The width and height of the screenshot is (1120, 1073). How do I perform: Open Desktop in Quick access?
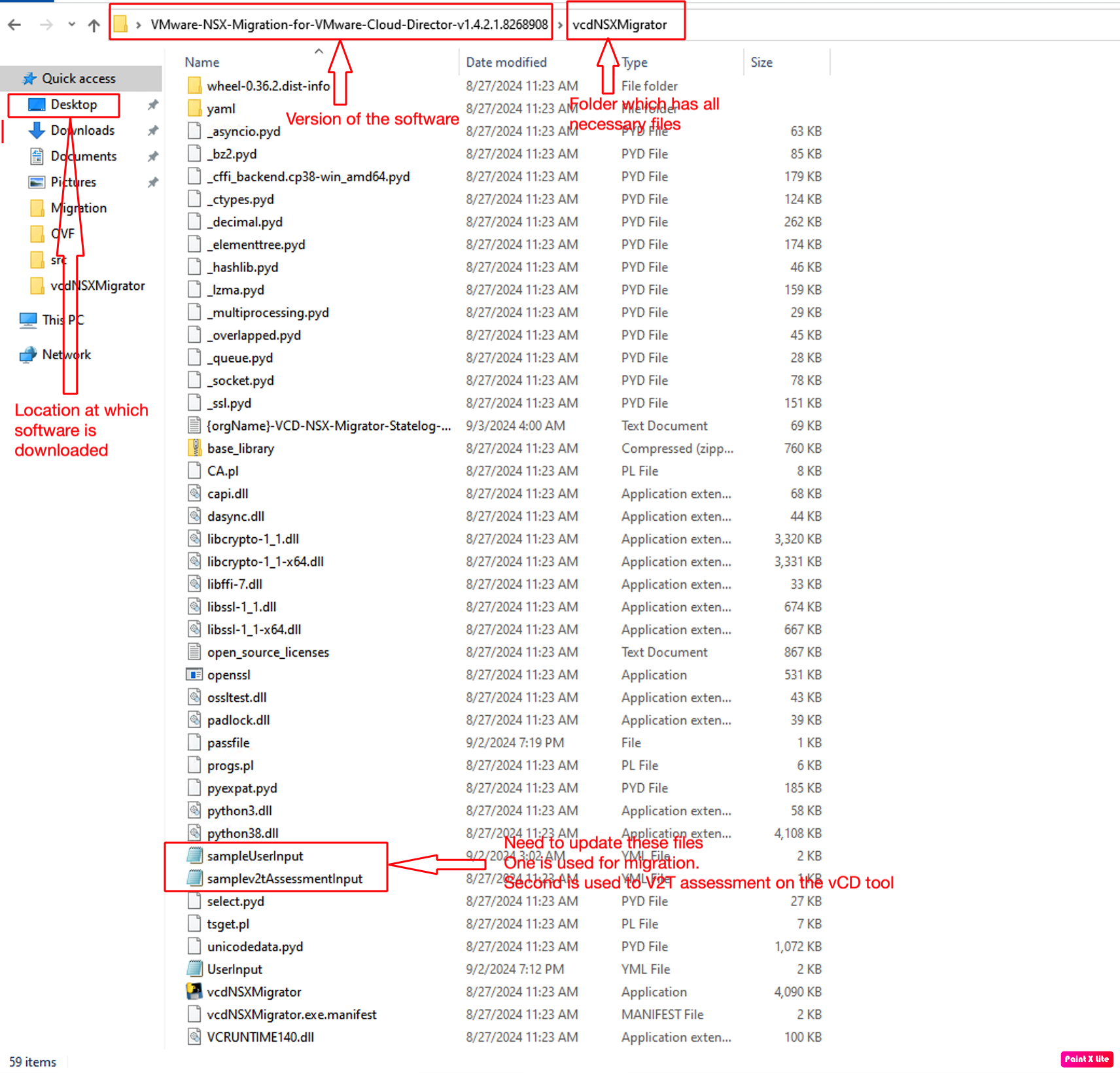(73, 105)
